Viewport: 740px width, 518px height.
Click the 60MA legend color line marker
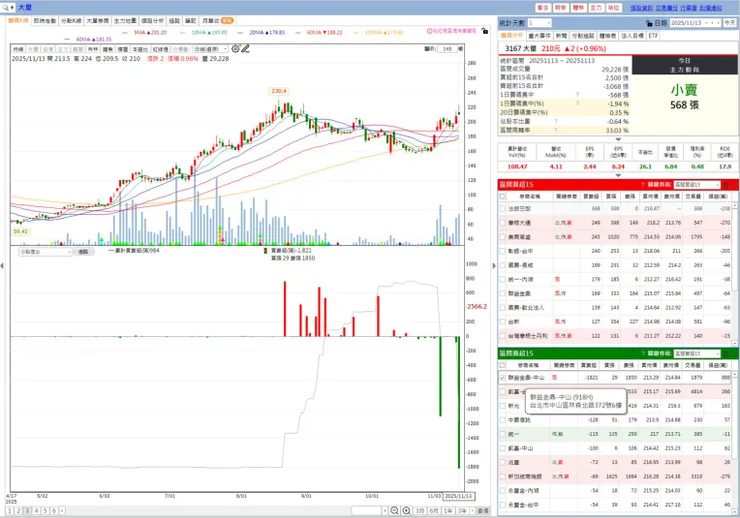pyautogui.click(x=298, y=33)
